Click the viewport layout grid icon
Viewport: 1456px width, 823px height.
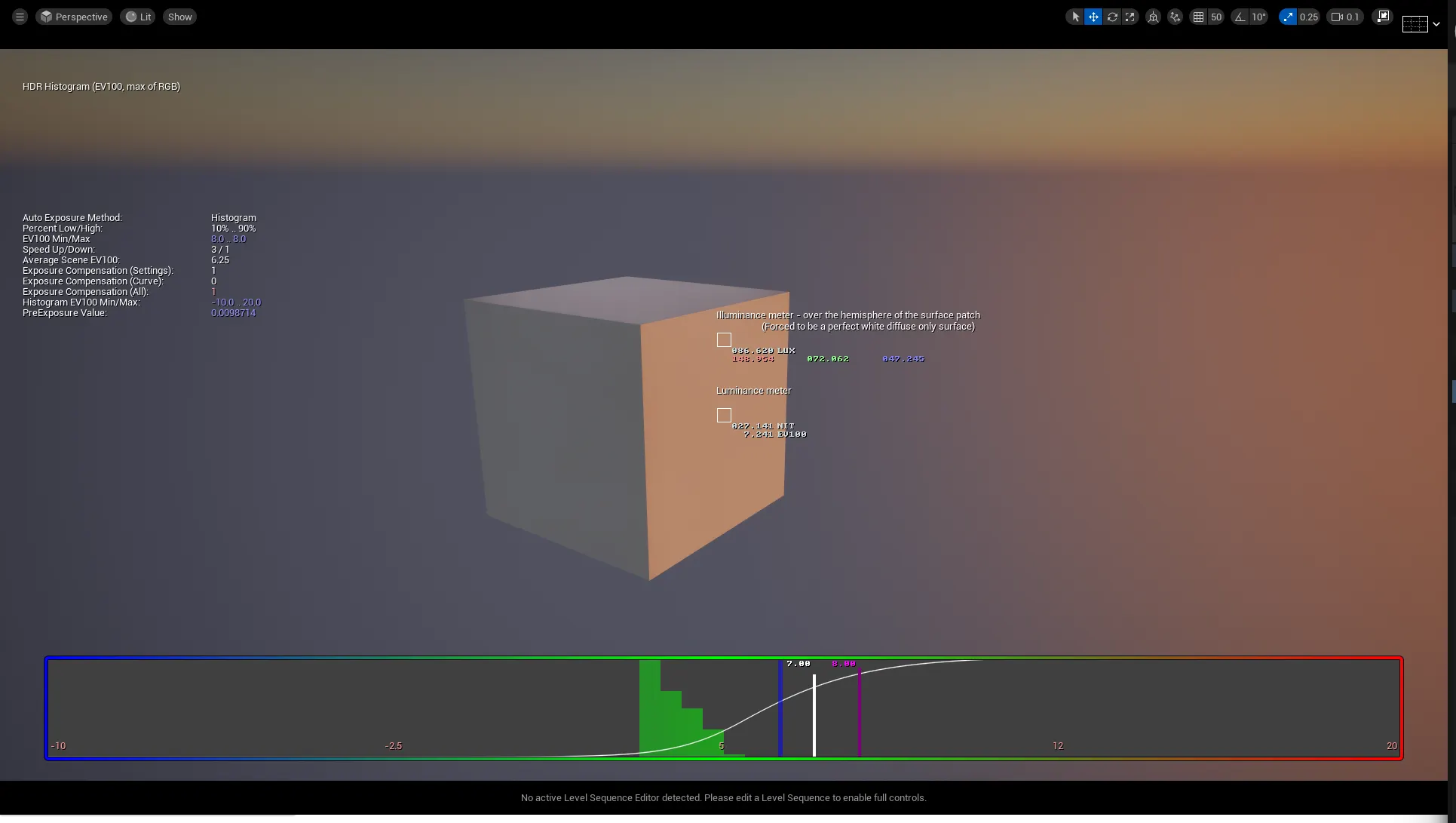point(1415,24)
